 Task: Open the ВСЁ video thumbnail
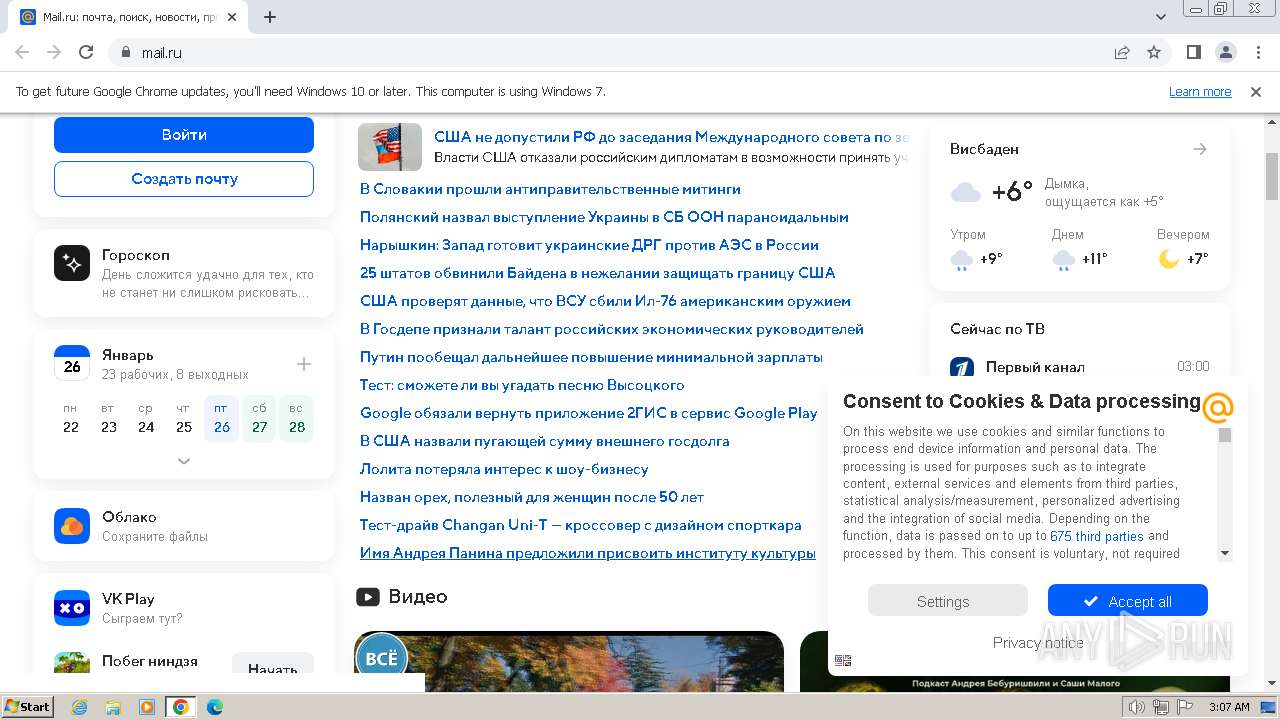tap(569, 661)
